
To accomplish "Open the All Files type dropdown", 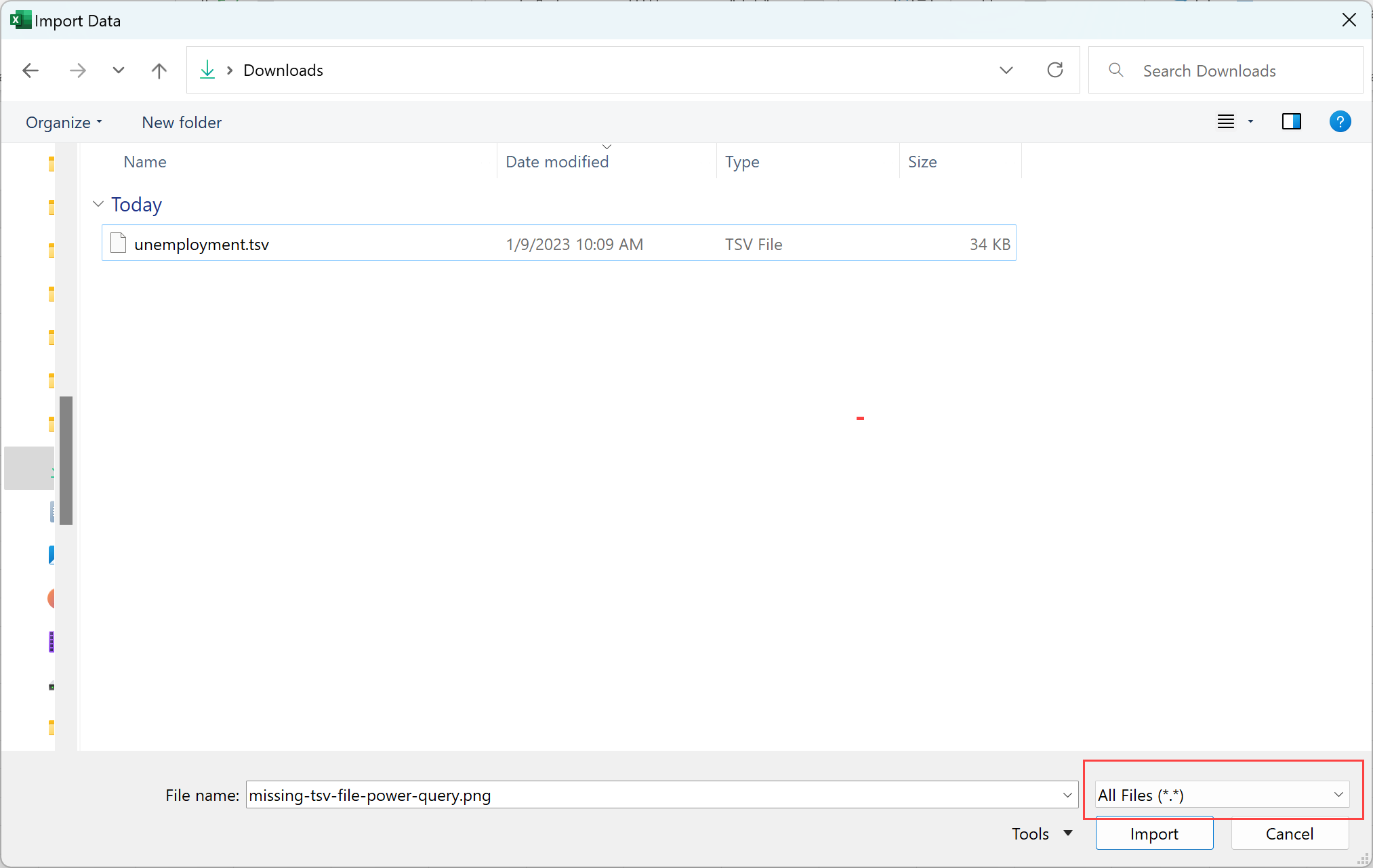I will 1222,795.
